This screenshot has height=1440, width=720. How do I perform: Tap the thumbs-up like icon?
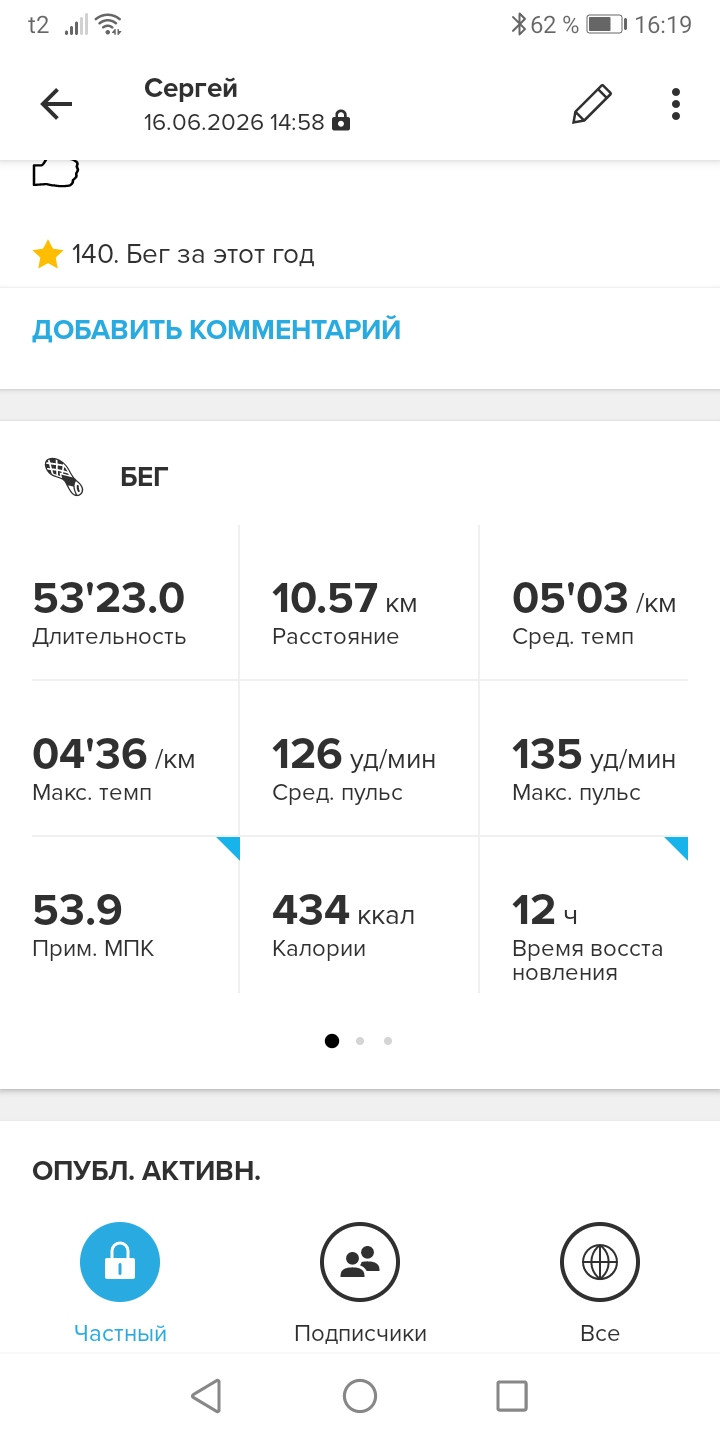pyautogui.click(x=56, y=172)
